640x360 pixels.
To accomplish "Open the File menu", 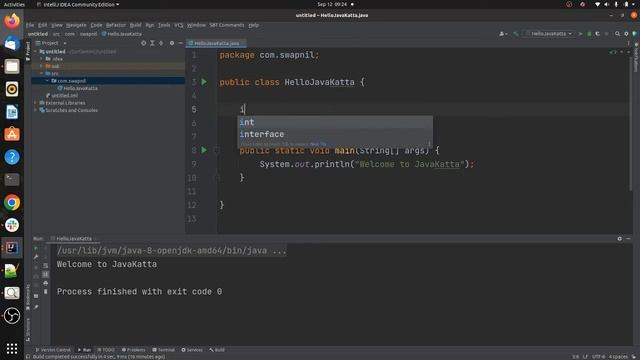I will [30, 25].
